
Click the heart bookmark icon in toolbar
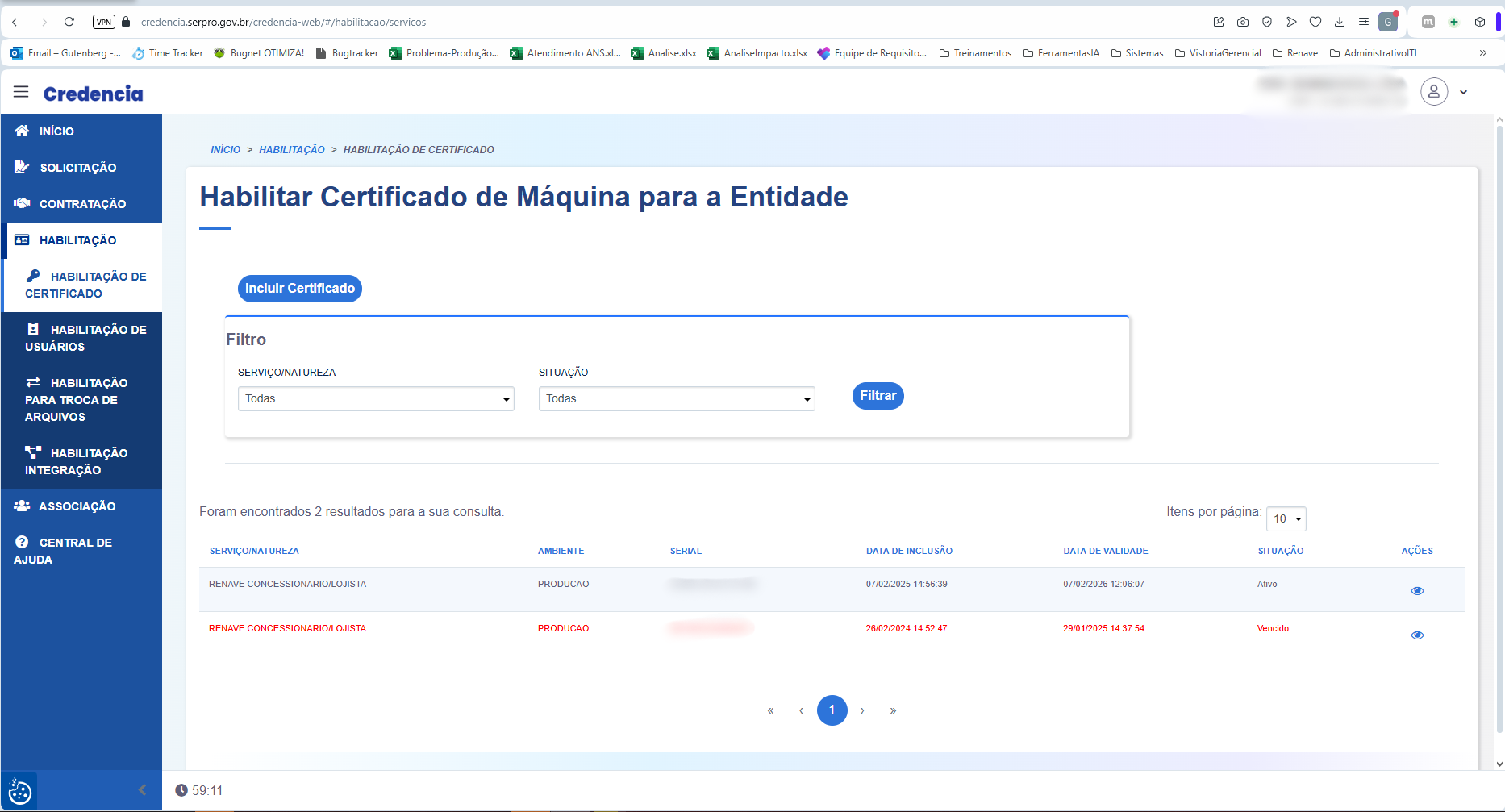tap(1315, 22)
